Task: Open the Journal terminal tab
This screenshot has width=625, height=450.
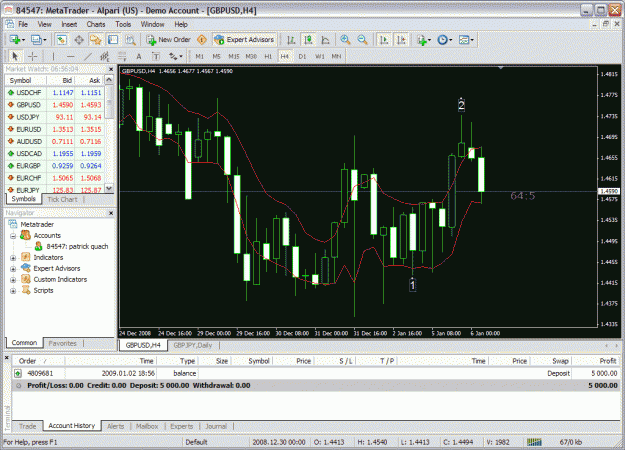Action: tap(216, 426)
